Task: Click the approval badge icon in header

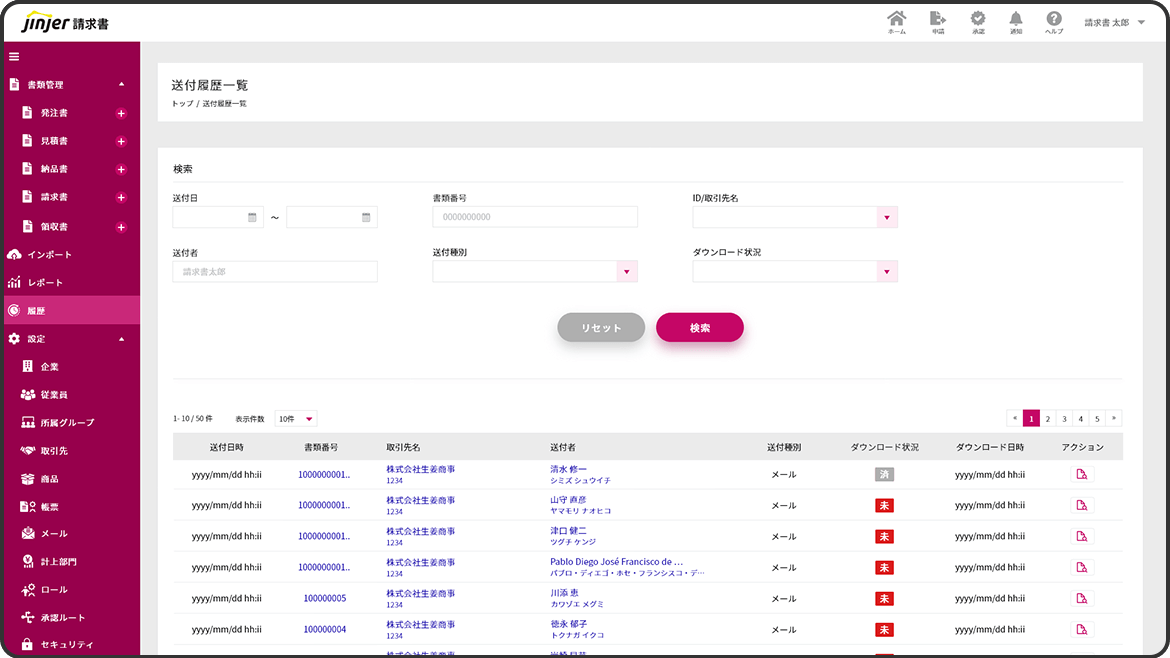Action: tap(977, 20)
